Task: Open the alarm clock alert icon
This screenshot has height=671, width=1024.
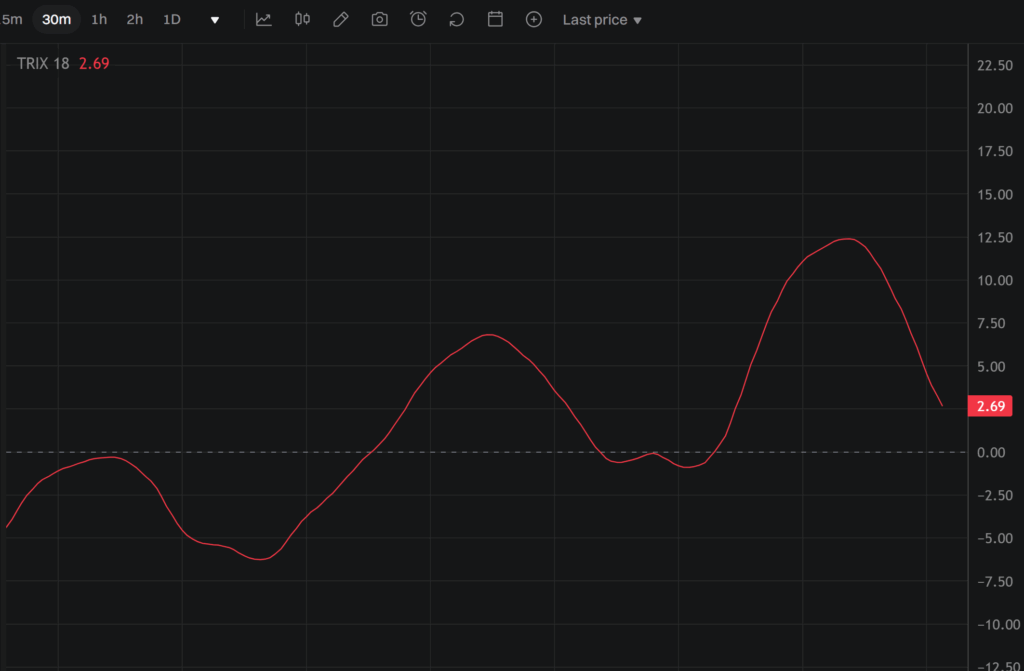Action: pyautogui.click(x=418, y=19)
